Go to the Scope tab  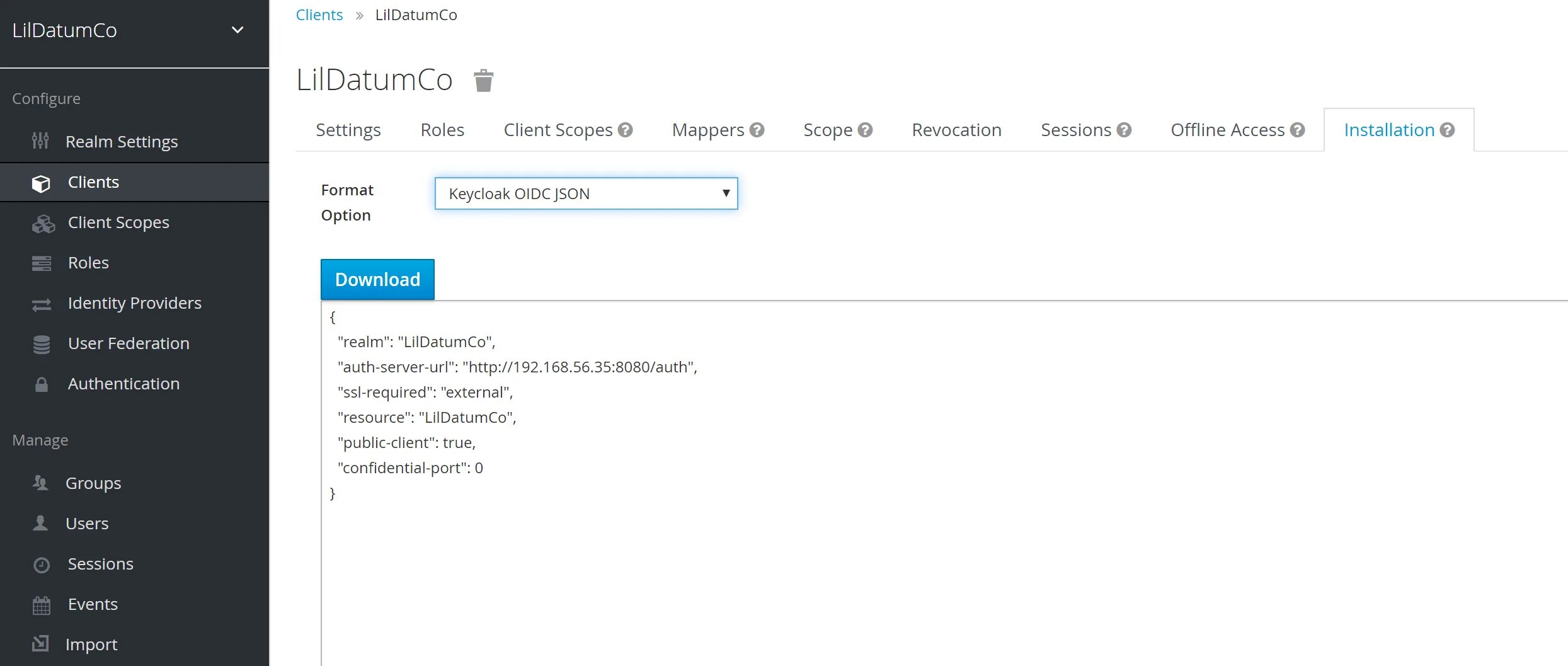click(x=828, y=130)
